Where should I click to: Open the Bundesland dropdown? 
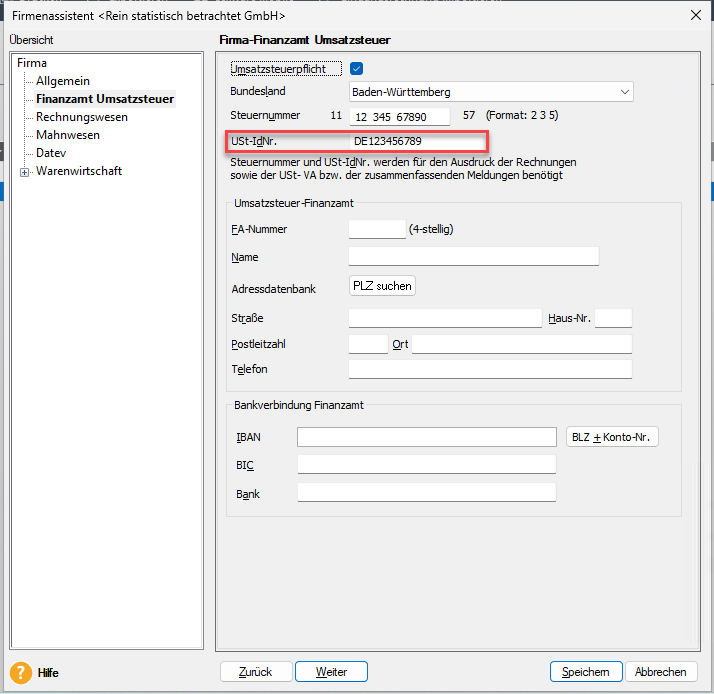[x=491, y=92]
